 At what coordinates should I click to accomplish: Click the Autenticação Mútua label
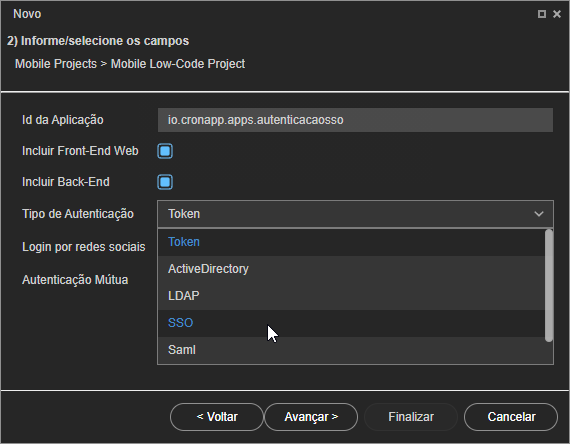75,280
